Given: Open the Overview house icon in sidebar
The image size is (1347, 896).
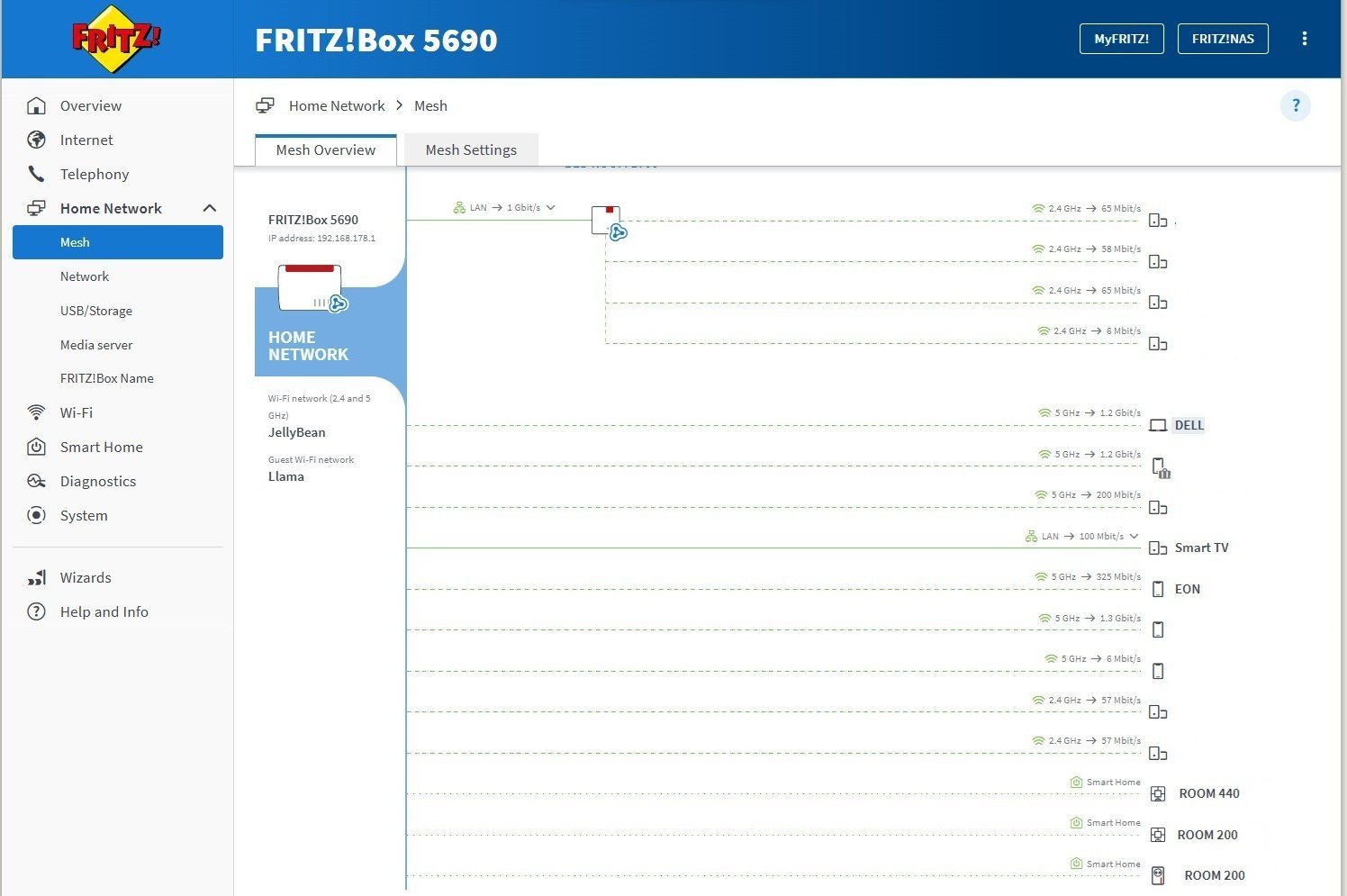Looking at the screenshot, I should click(x=36, y=105).
